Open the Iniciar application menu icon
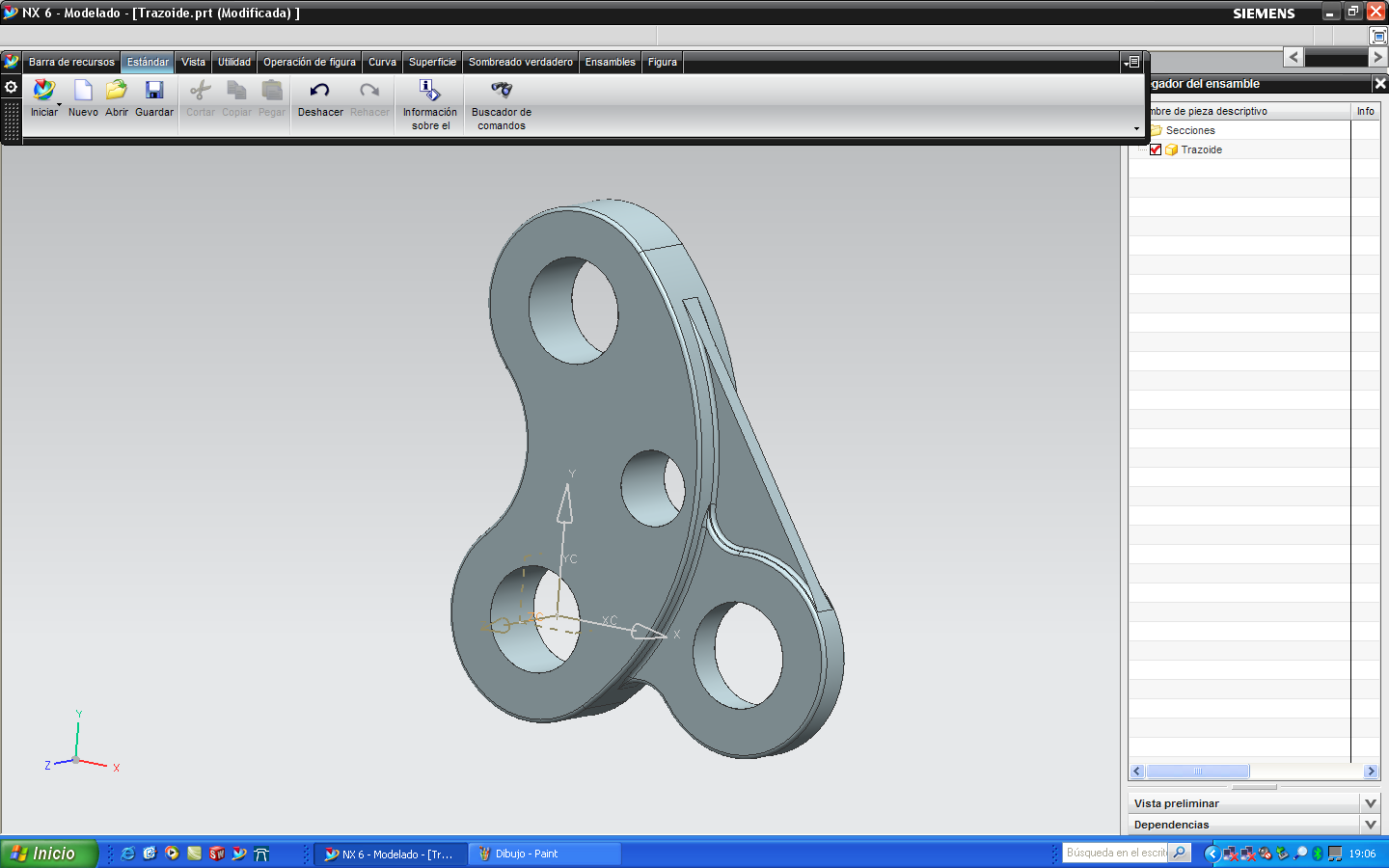Viewport: 1389px width, 868px height. click(43, 91)
